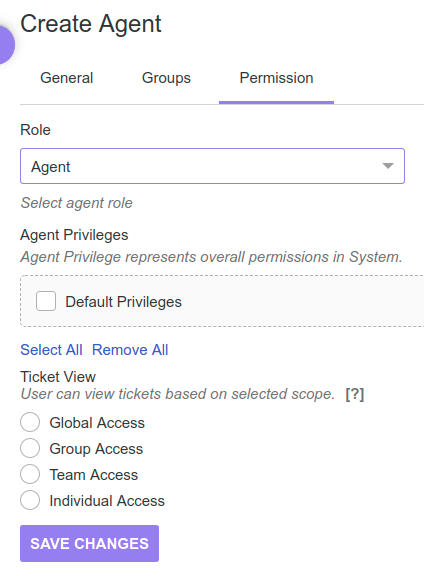
Task: Click the Create Agent page heading
Action: click(91, 24)
